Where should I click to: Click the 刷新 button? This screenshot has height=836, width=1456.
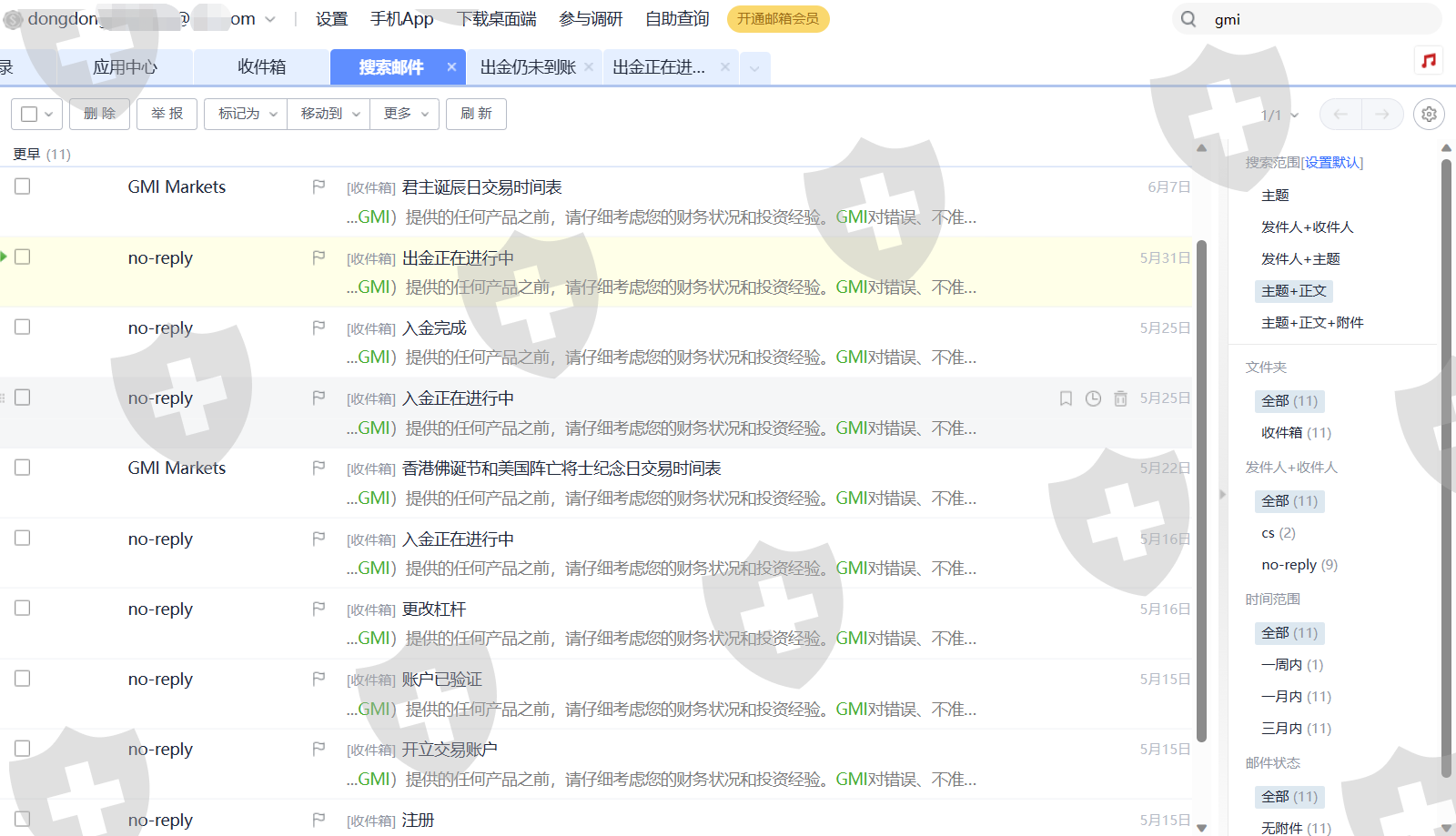point(476,114)
